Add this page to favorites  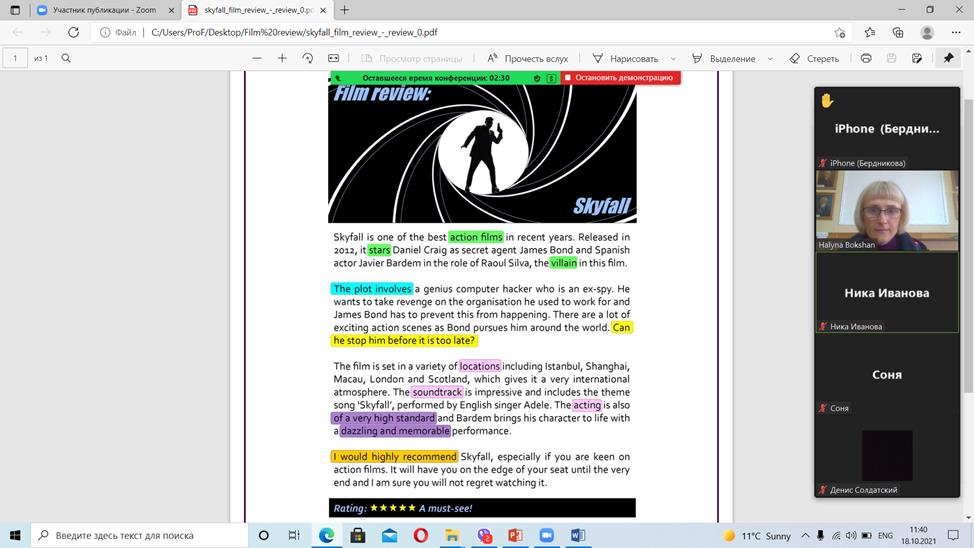click(840, 32)
